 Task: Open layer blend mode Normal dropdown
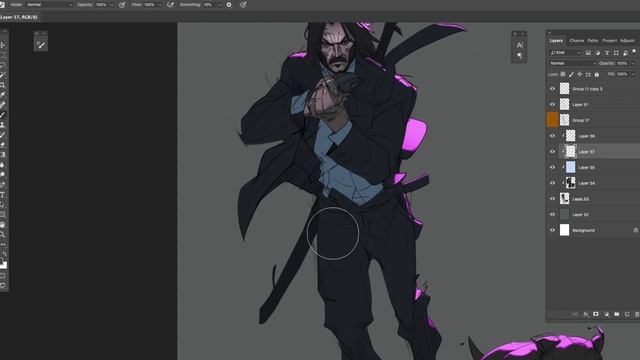tap(572, 63)
